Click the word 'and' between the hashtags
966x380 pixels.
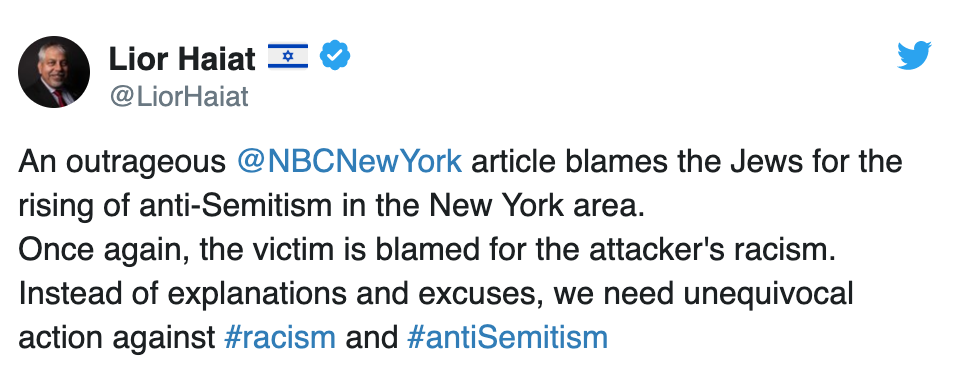371,338
